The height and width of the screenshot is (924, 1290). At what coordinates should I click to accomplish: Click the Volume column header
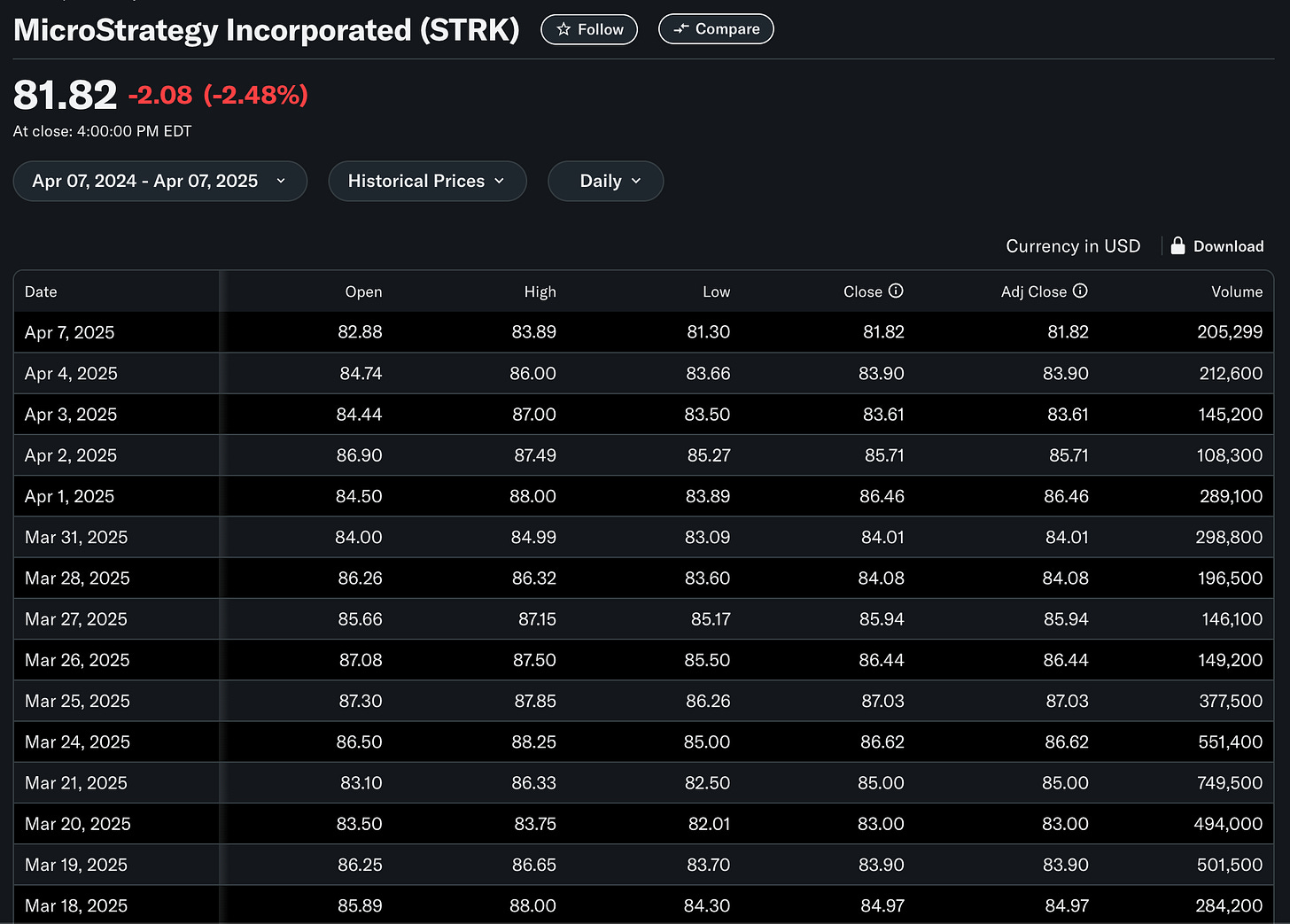[x=1237, y=291]
